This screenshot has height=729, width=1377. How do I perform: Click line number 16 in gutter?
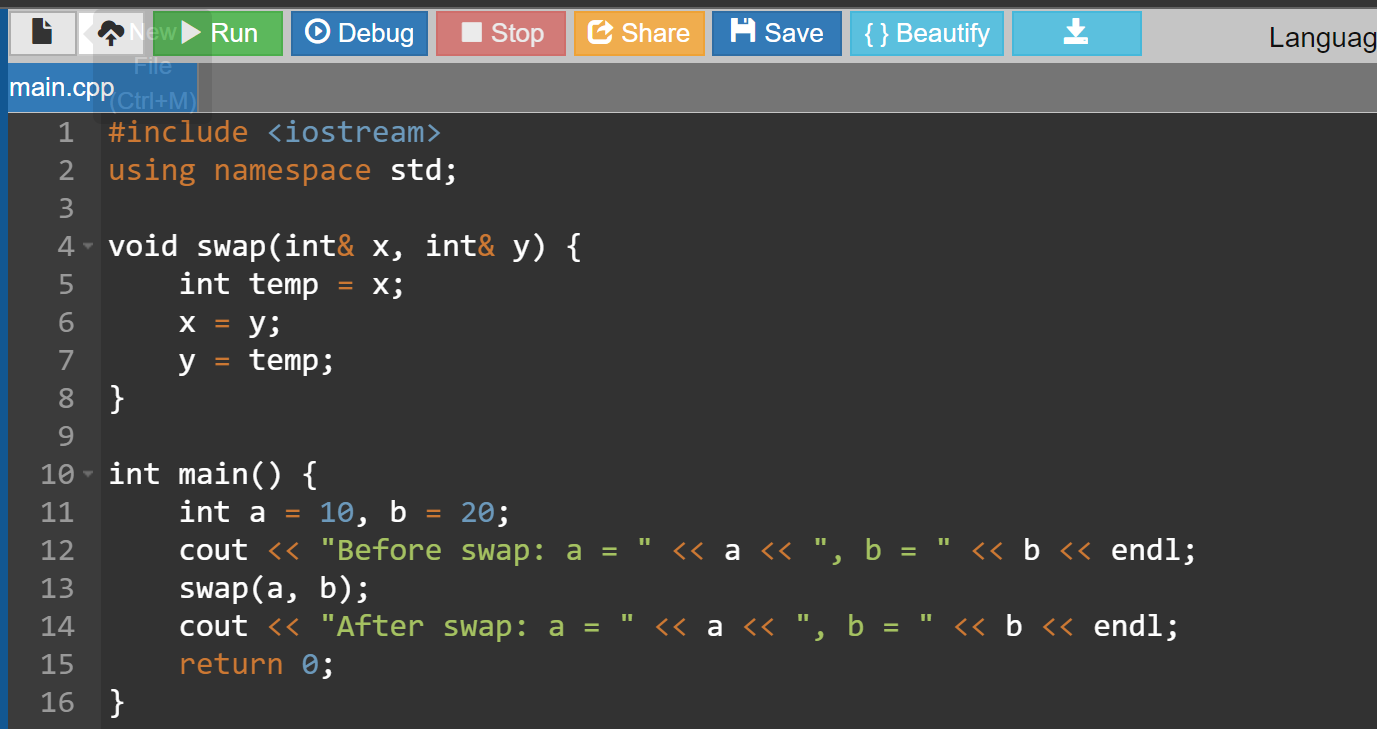click(57, 702)
